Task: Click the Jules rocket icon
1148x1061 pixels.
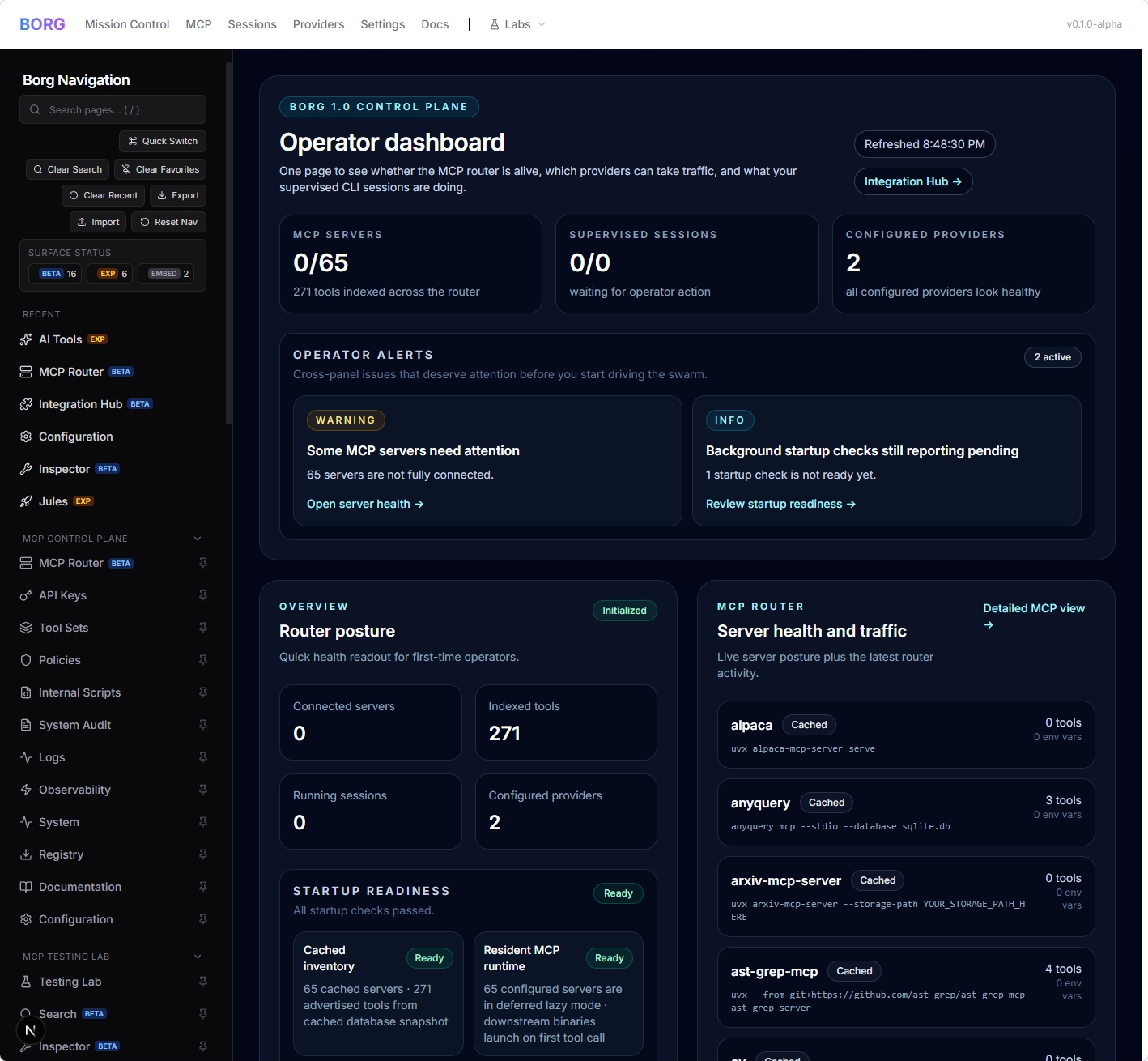Action: coord(26,501)
